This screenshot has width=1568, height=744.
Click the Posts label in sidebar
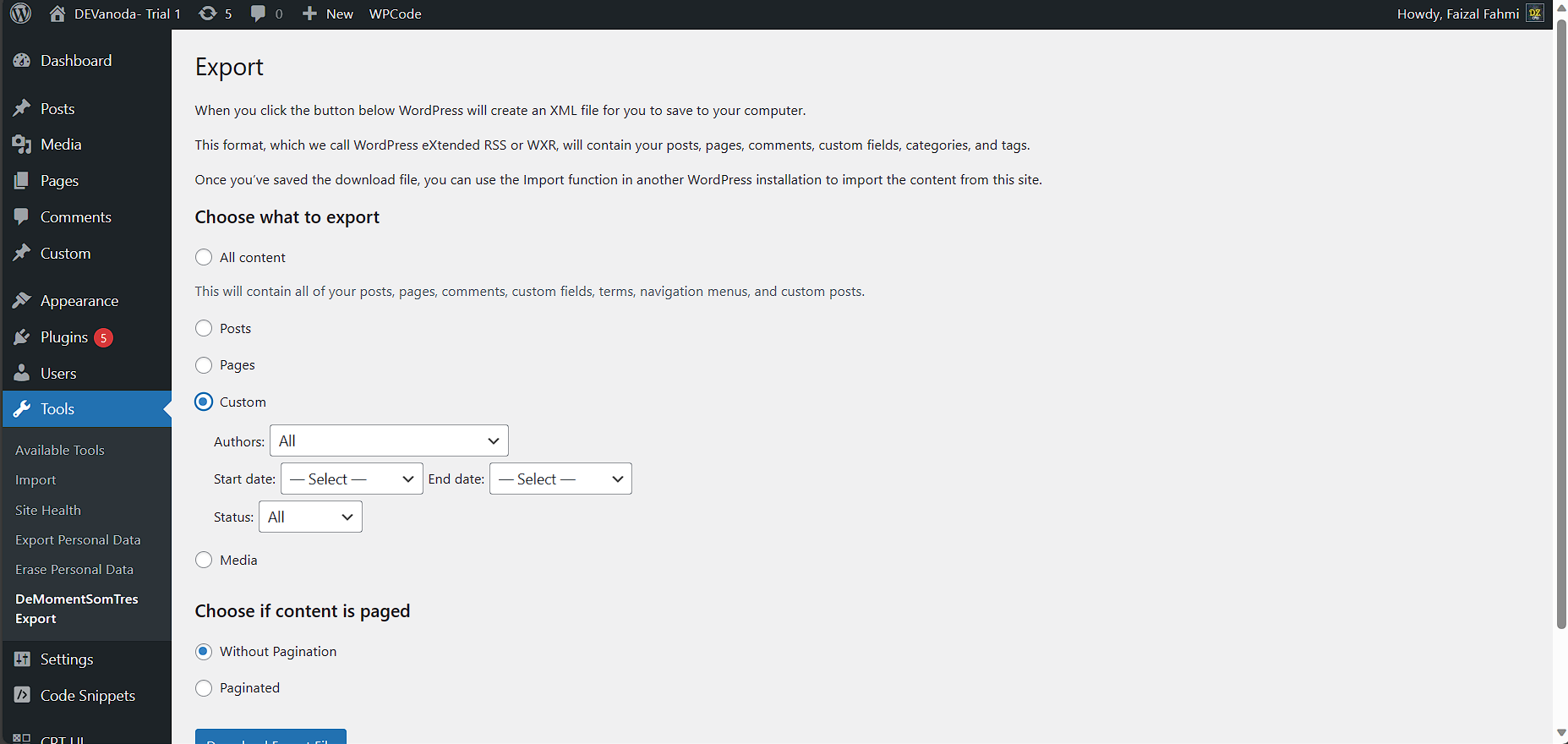click(57, 109)
